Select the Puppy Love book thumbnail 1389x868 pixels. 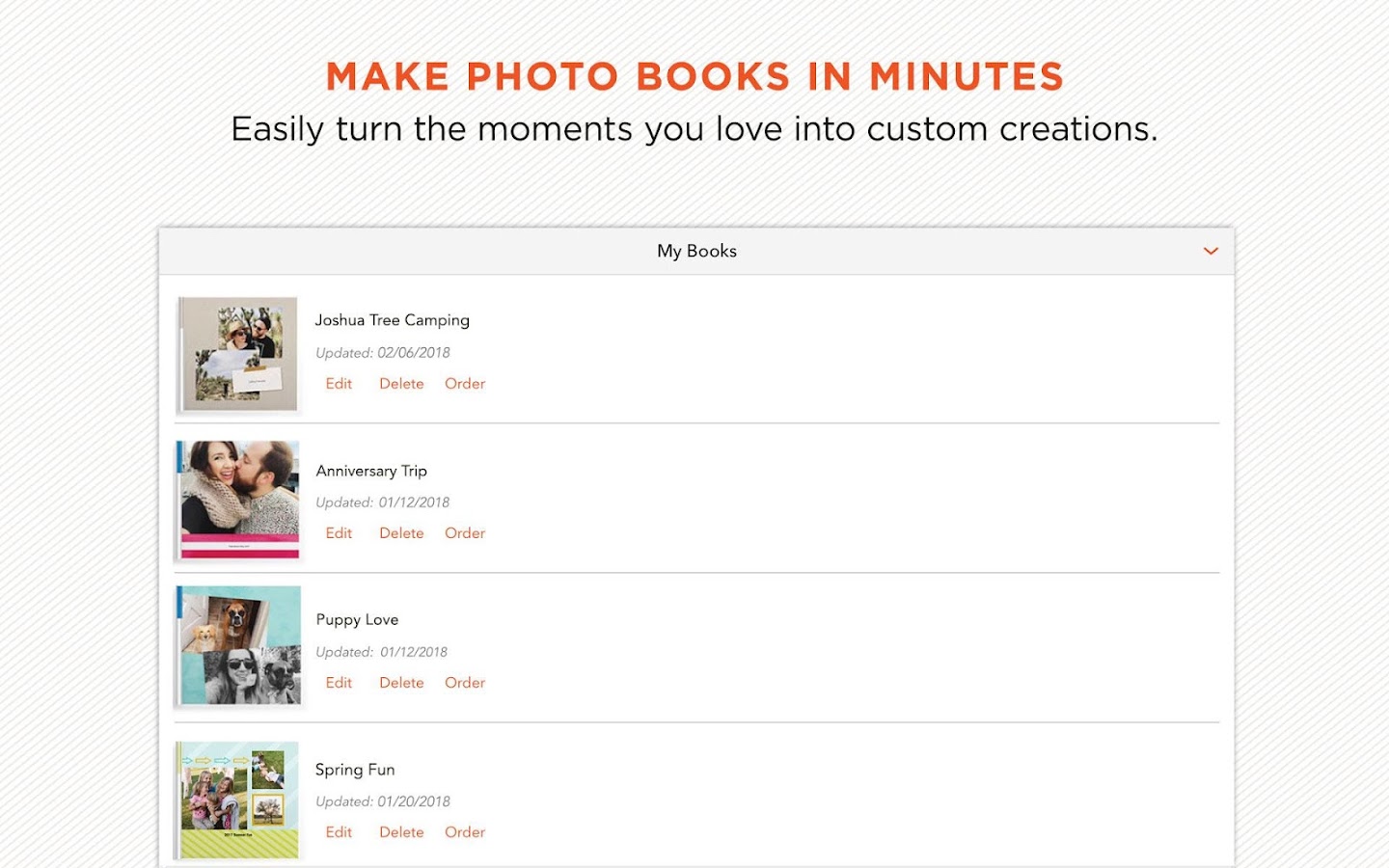click(x=238, y=645)
